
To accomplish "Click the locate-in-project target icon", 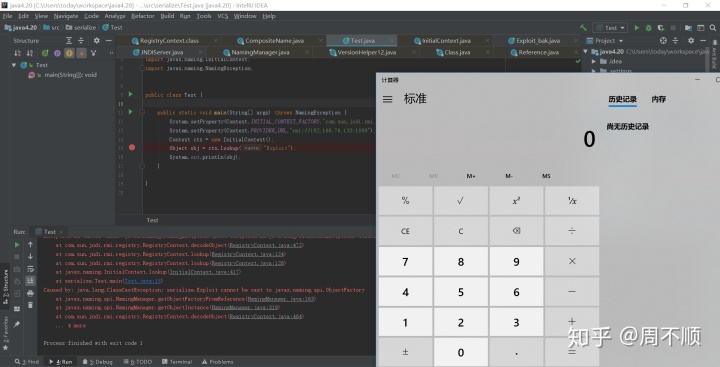I will tap(663, 40).
